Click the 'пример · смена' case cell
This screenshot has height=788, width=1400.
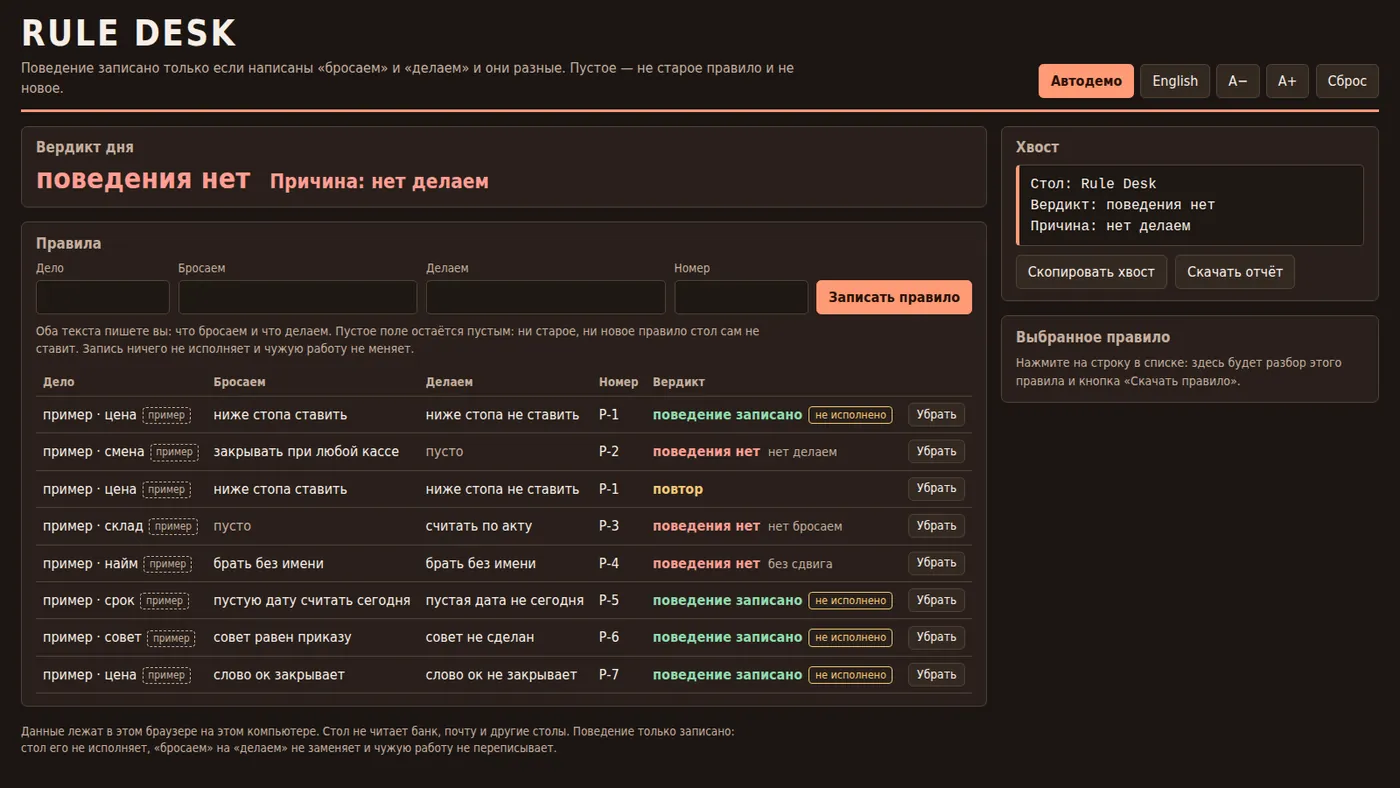pos(121,451)
